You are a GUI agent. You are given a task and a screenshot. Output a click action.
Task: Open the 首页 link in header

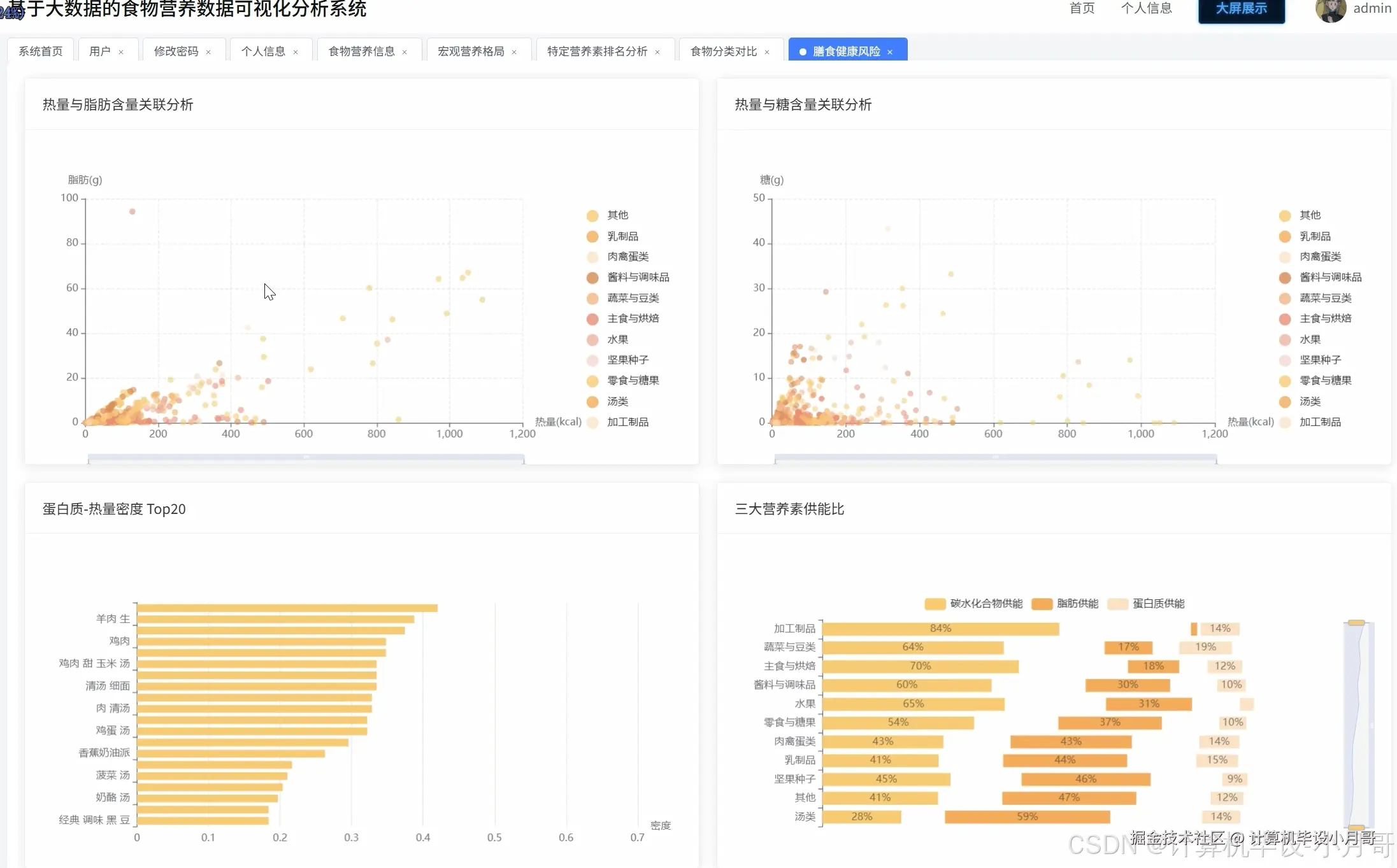[x=1082, y=8]
